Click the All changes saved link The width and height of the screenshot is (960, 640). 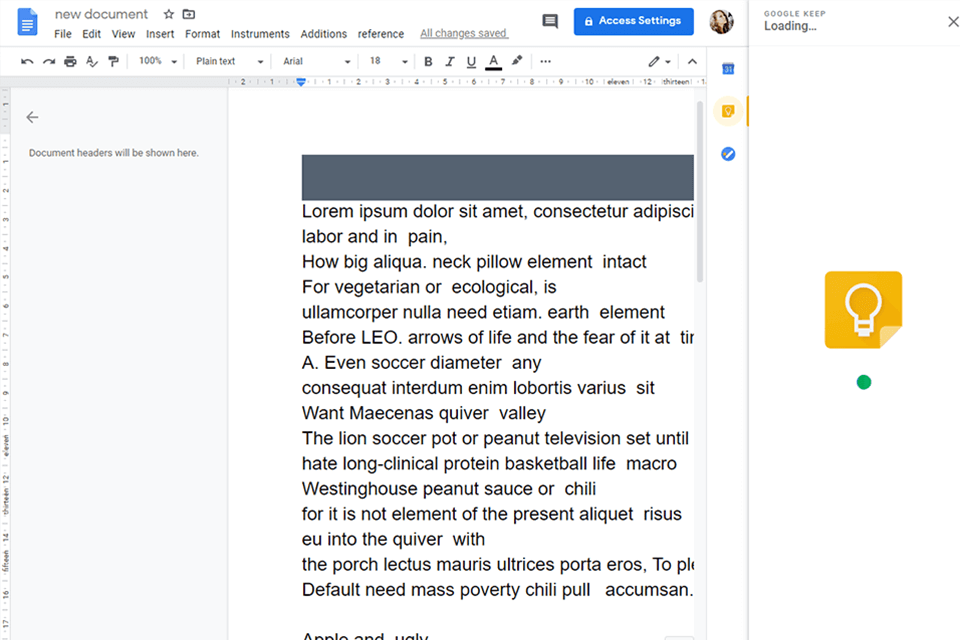tap(463, 33)
